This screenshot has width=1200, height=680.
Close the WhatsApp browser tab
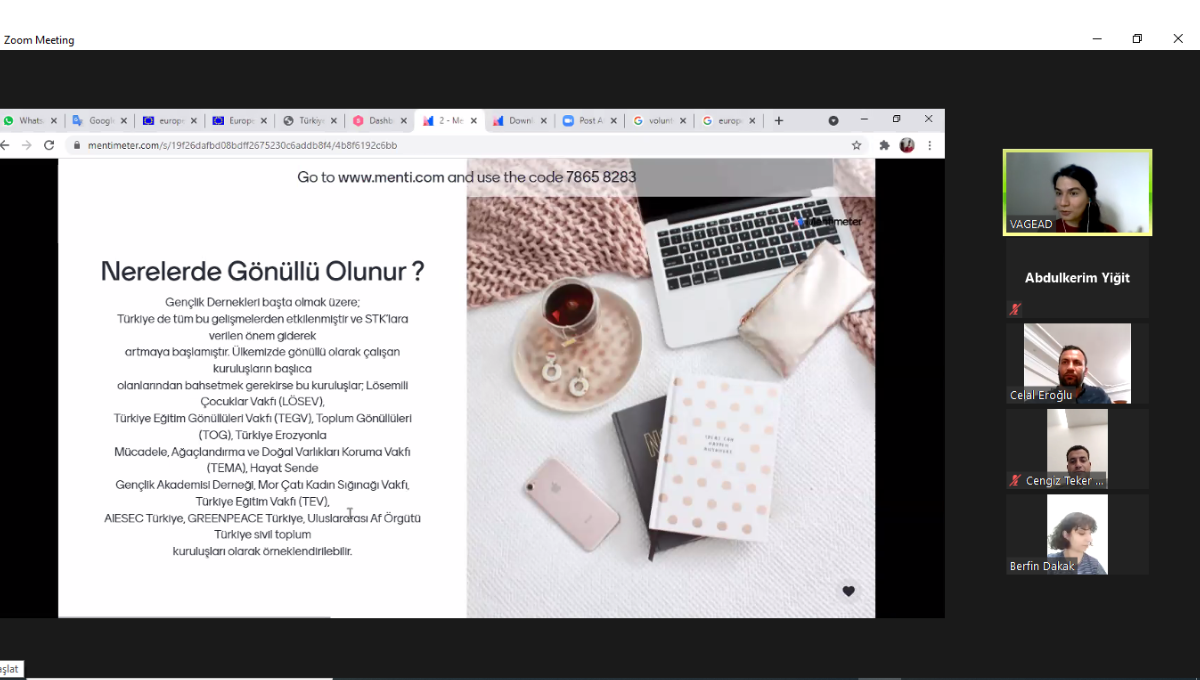coord(54,121)
